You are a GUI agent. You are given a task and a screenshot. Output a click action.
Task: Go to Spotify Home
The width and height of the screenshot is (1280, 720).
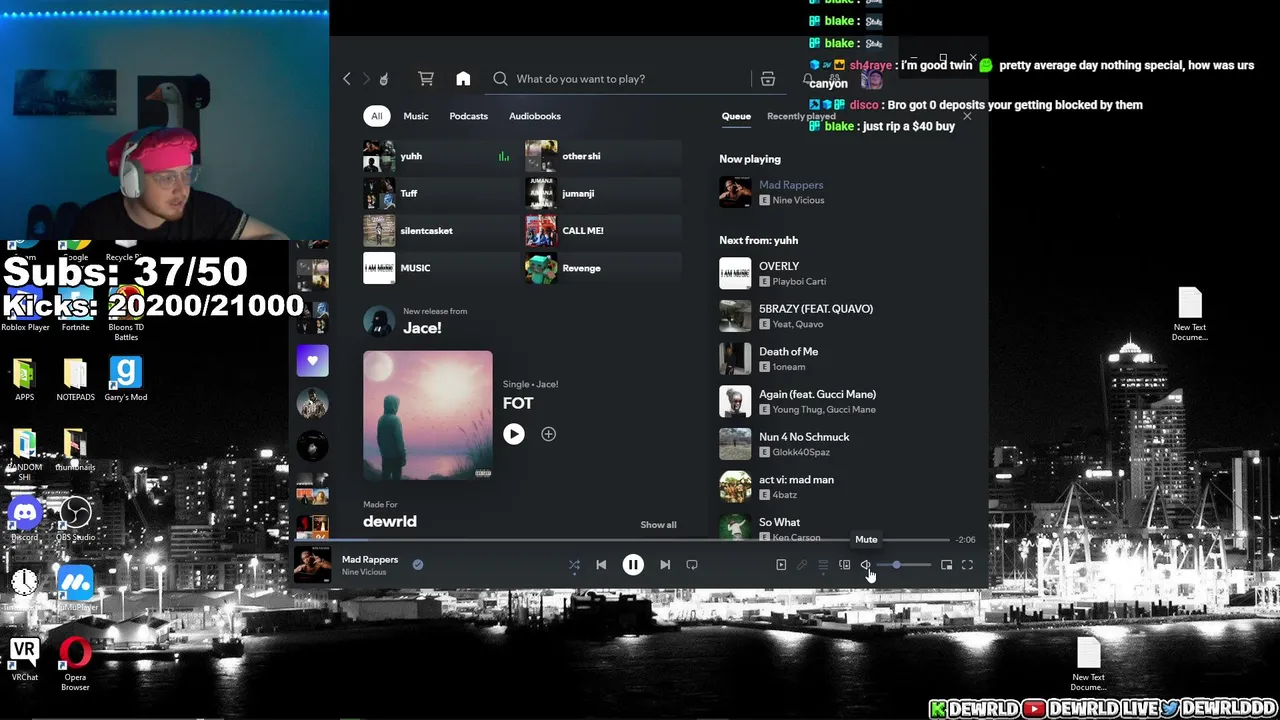(x=463, y=79)
